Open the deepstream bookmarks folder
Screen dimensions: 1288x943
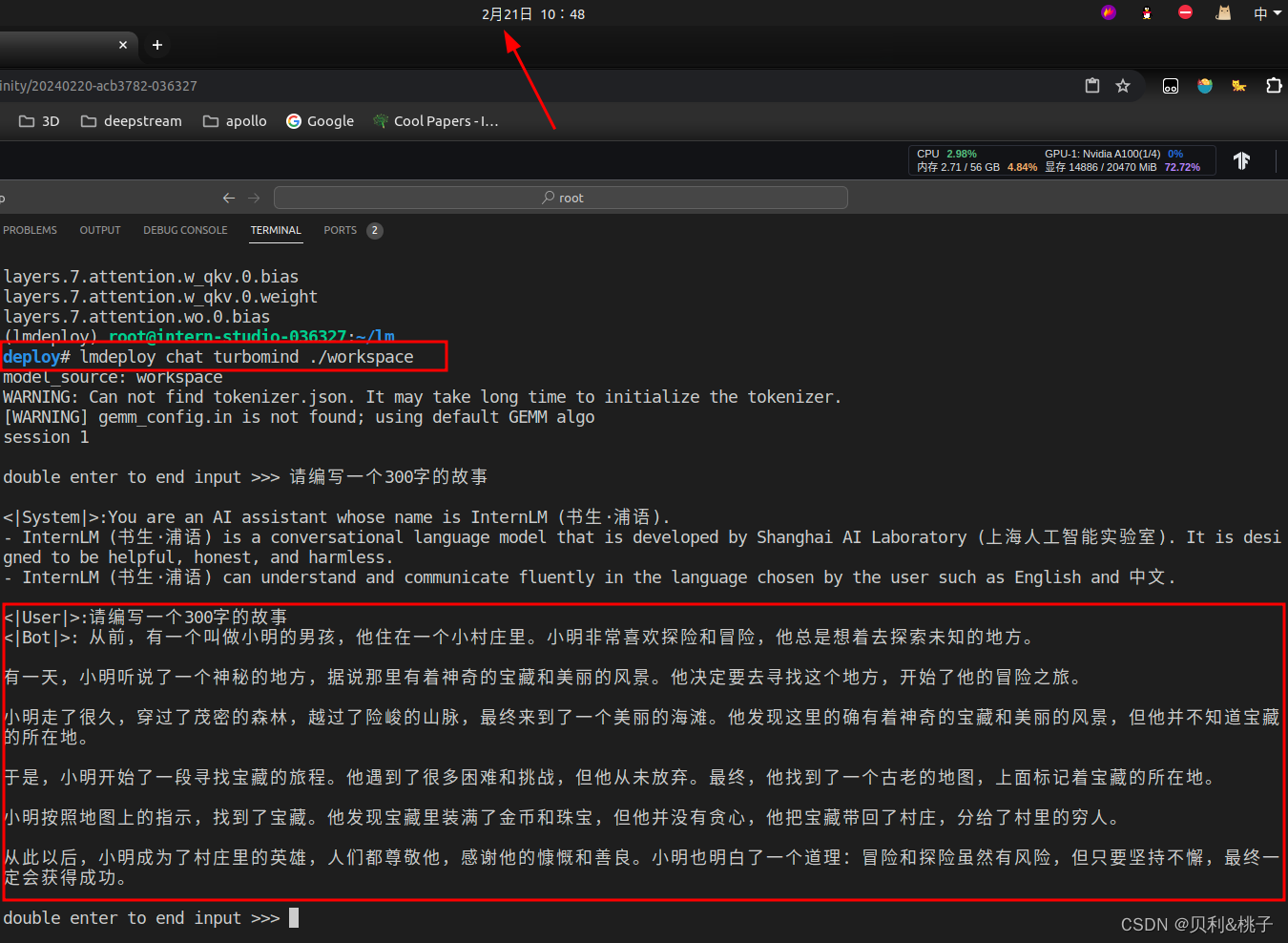[x=131, y=121]
